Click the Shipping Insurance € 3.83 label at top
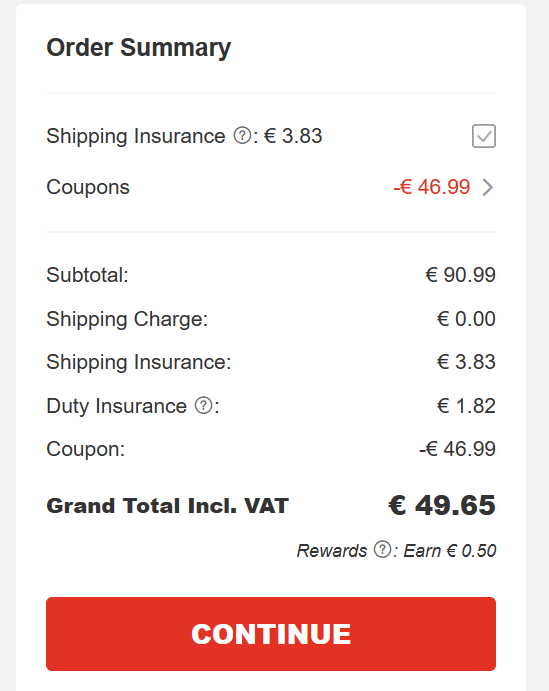 [x=184, y=136]
